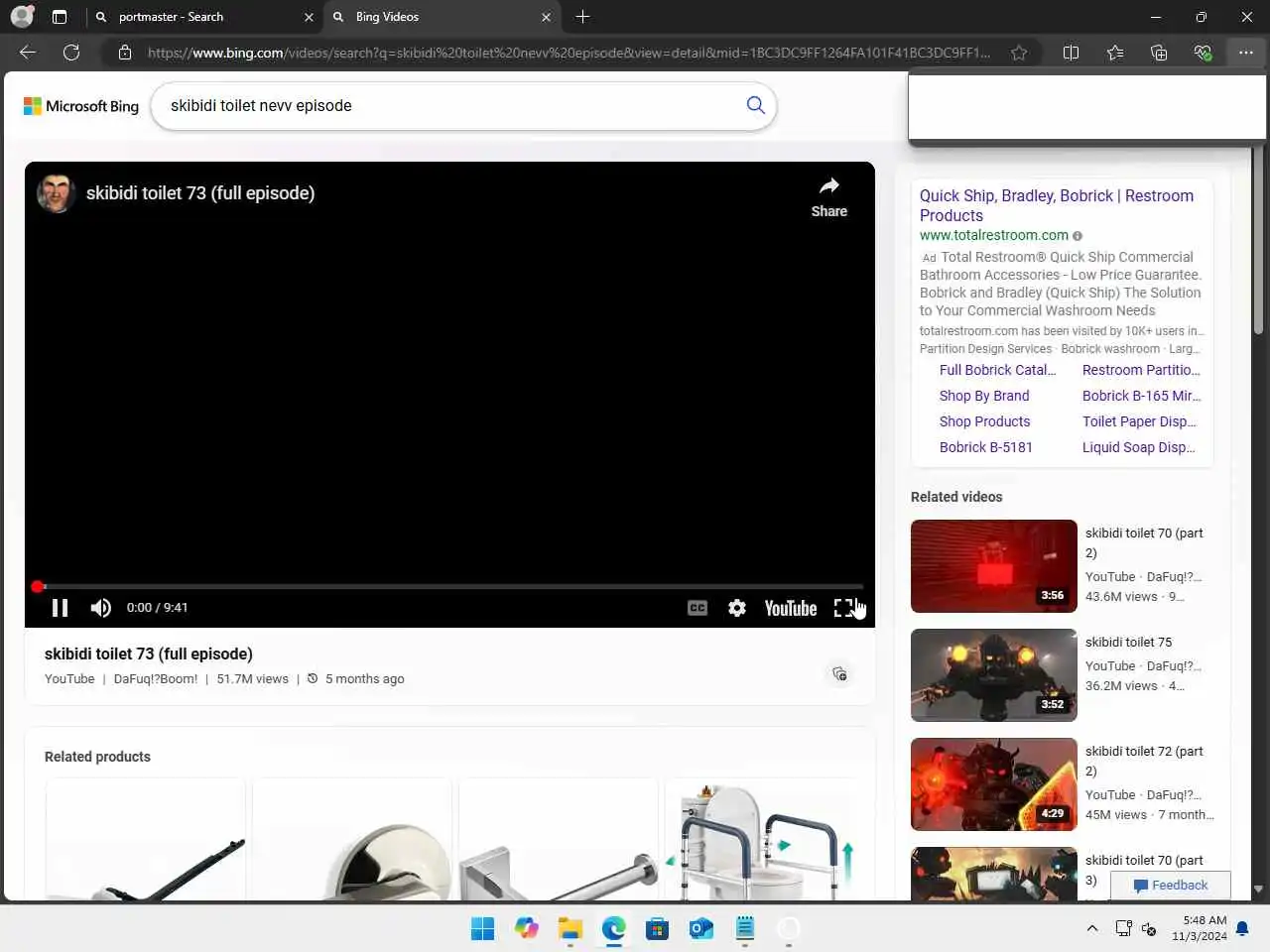Select the Bing Videos tab
Image resolution: width=1270 pixels, height=952 pixels.
[x=441, y=17]
